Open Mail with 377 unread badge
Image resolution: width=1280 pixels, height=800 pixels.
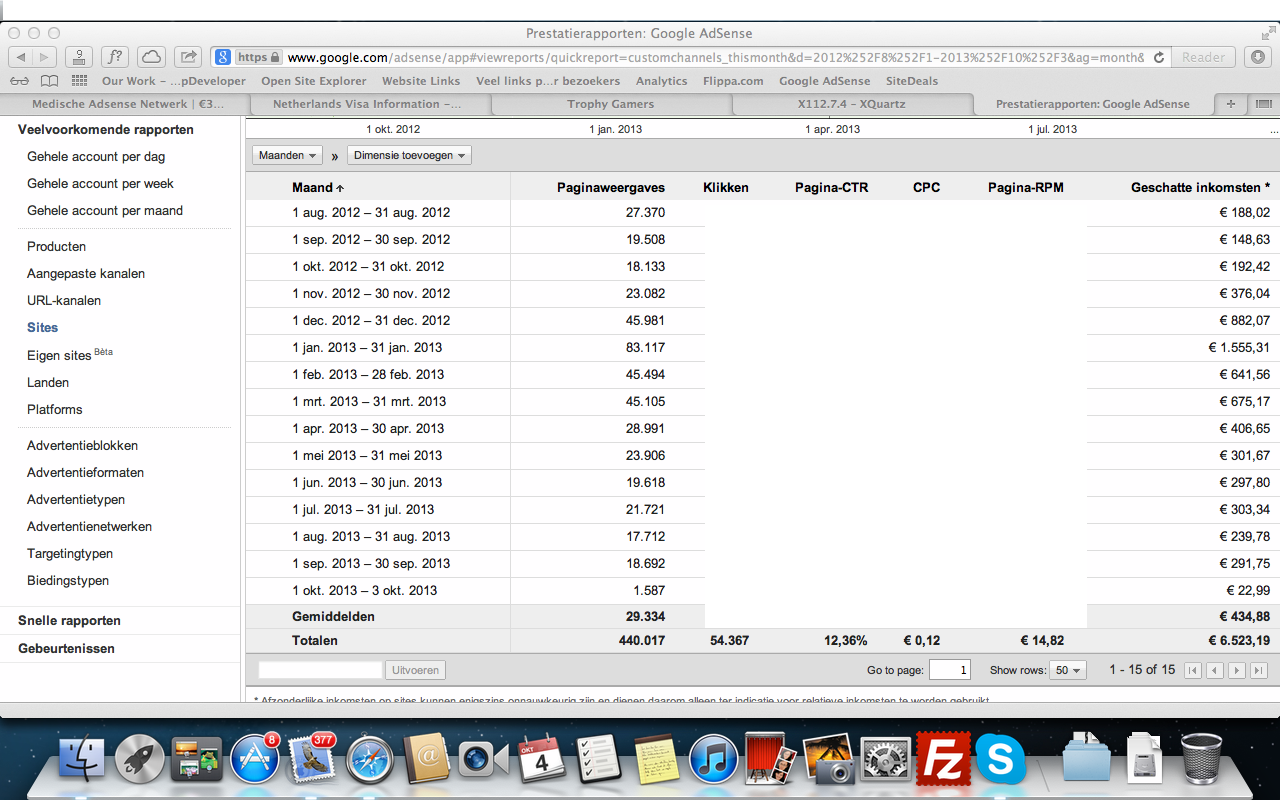312,760
